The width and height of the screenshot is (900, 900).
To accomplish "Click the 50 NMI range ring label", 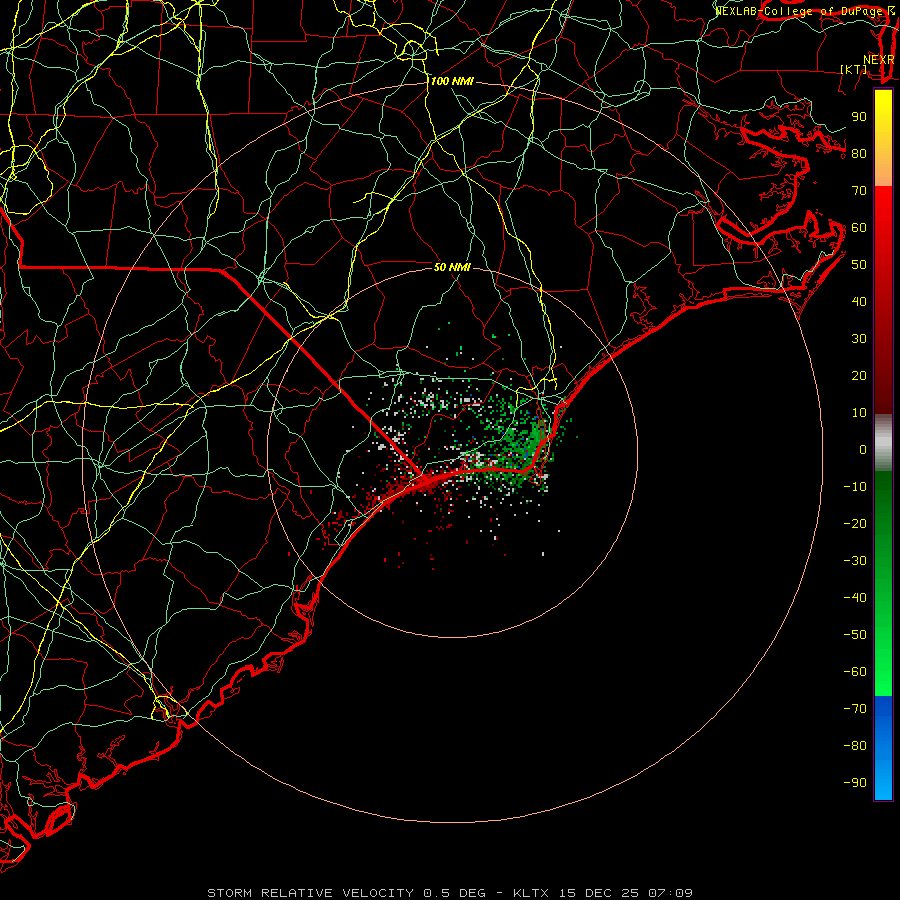I will coord(452,267).
